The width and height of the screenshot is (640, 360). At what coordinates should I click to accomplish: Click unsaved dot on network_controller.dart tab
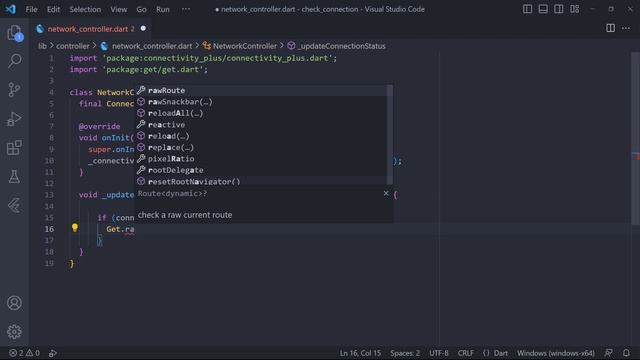click(143, 28)
